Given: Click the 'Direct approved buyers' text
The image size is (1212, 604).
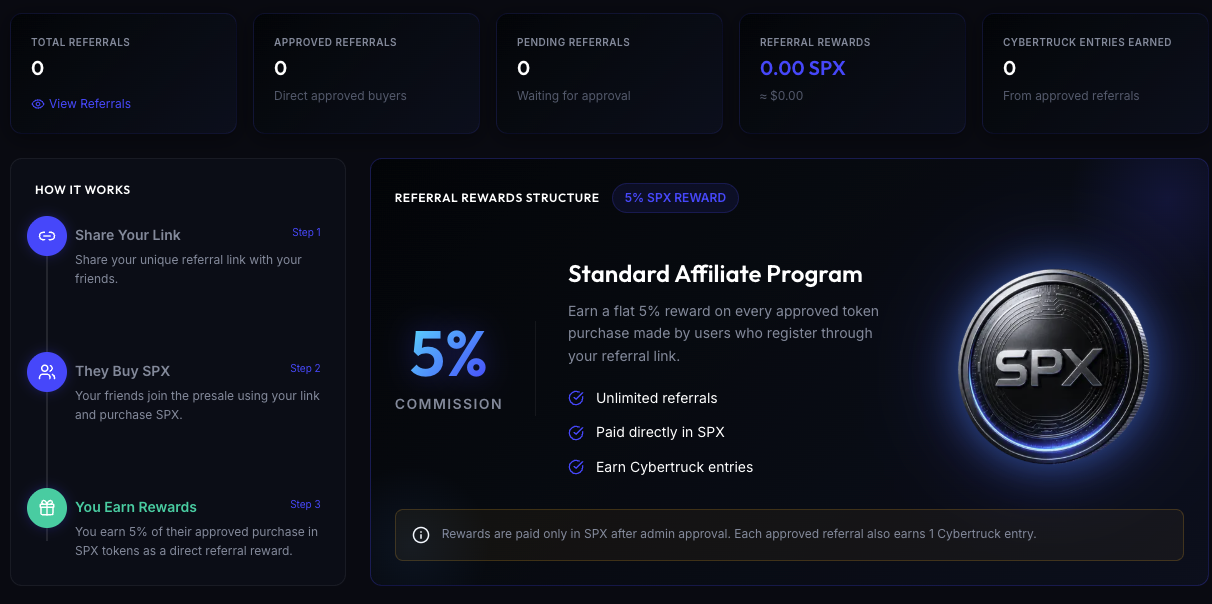Looking at the screenshot, I should pyautogui.click(x=340, y=96).
